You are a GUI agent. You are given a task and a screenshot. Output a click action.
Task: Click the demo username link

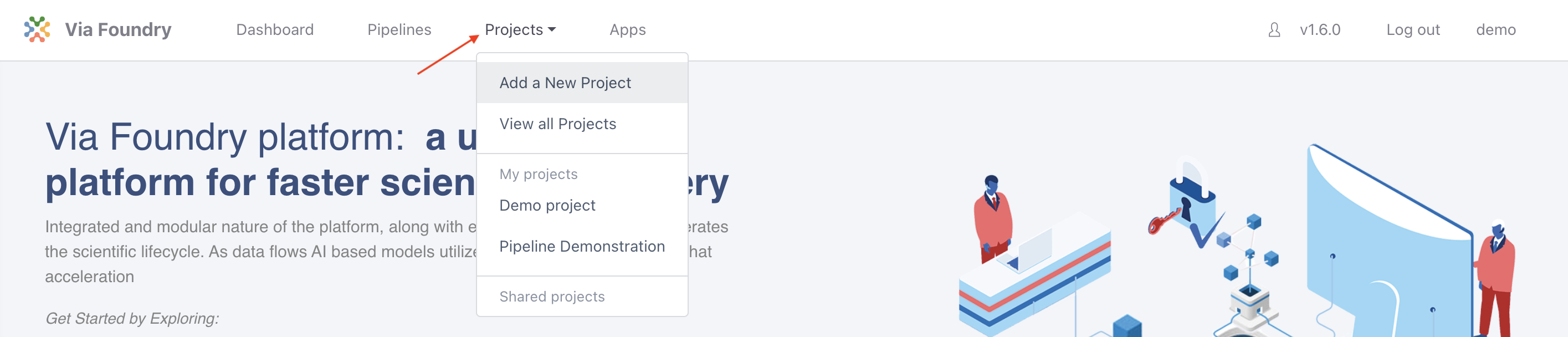(1495, 29)
